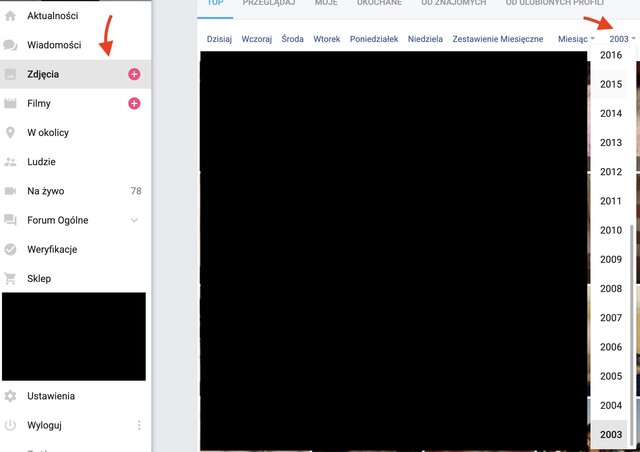
Task: Open Forum Ogólne
Action: (x=58, y=220)
